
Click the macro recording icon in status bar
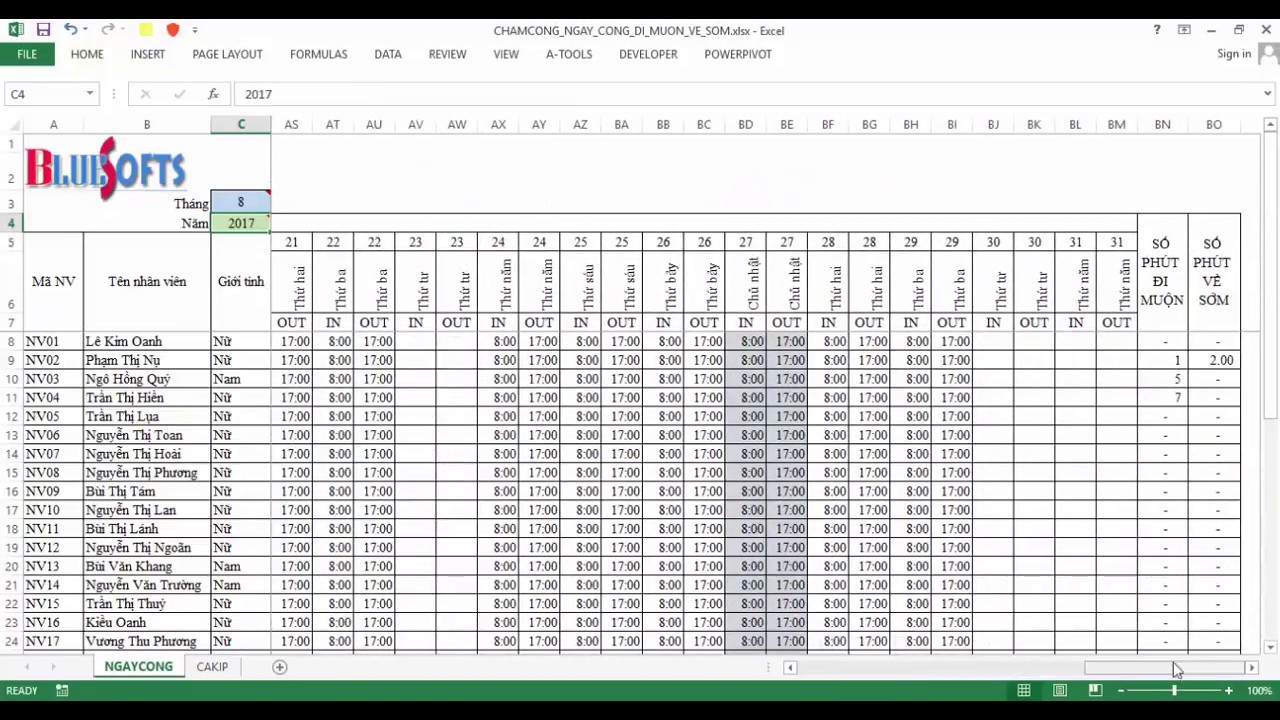pos(62,690)
